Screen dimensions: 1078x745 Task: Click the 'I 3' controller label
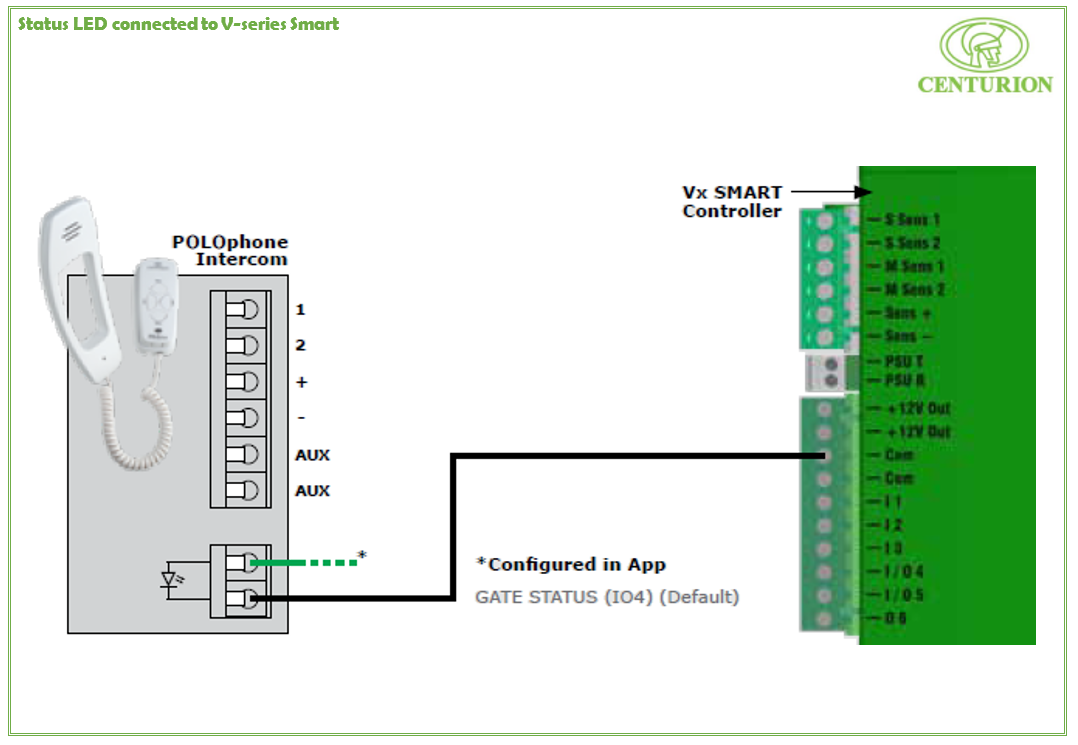[892, 548]
